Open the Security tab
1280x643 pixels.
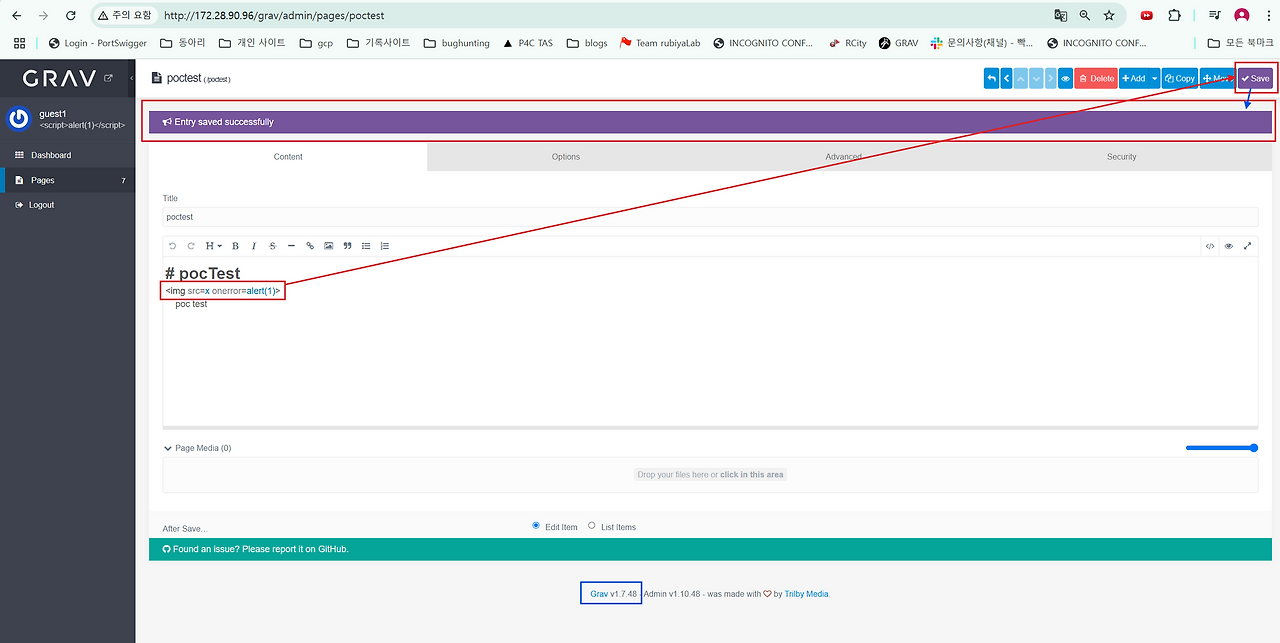point(1122,157)
